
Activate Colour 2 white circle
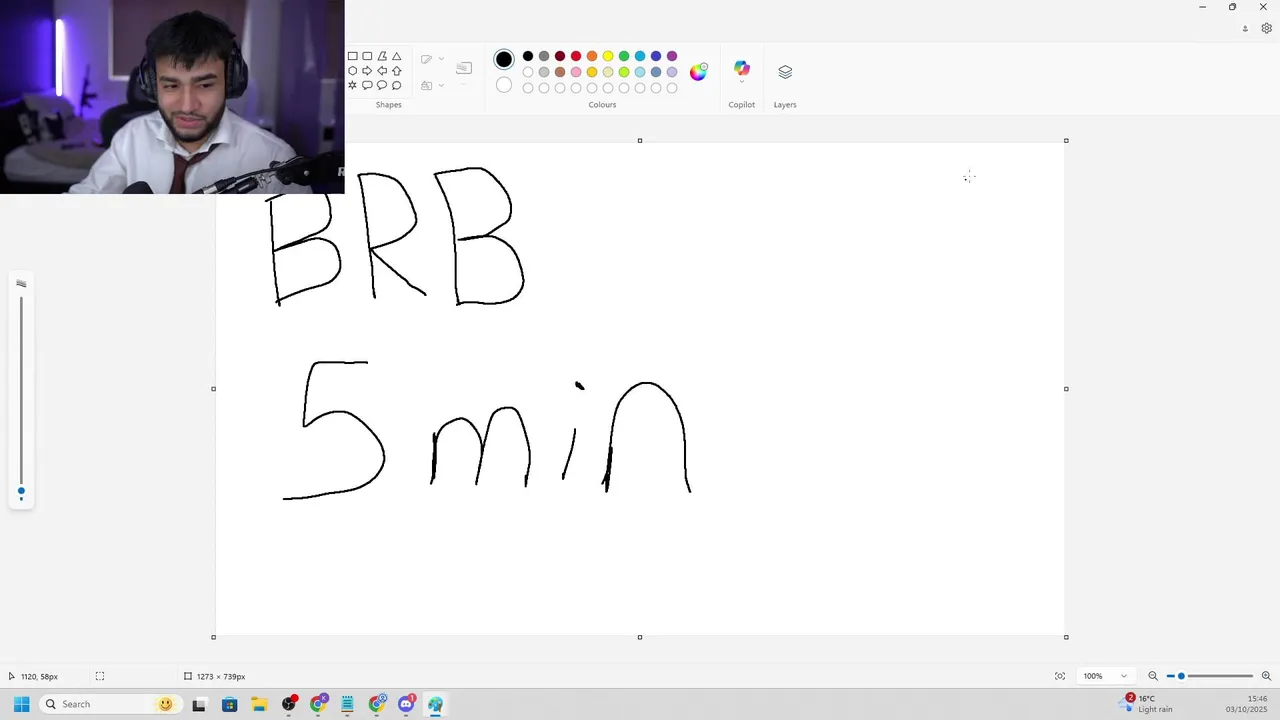[x=504, y=85]
